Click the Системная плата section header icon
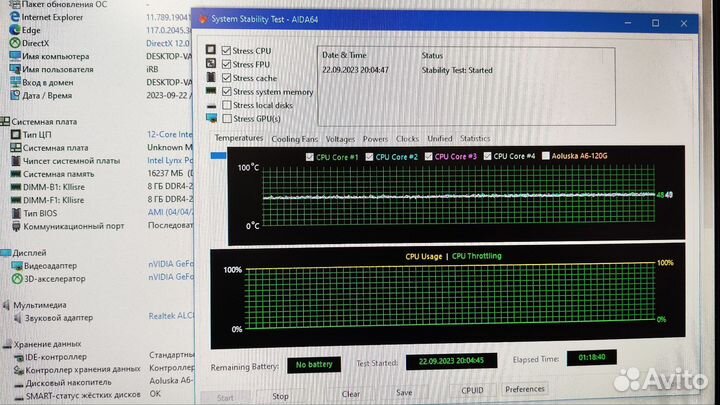The height and width of the screenshot is (405, 720). coord(5,122)
